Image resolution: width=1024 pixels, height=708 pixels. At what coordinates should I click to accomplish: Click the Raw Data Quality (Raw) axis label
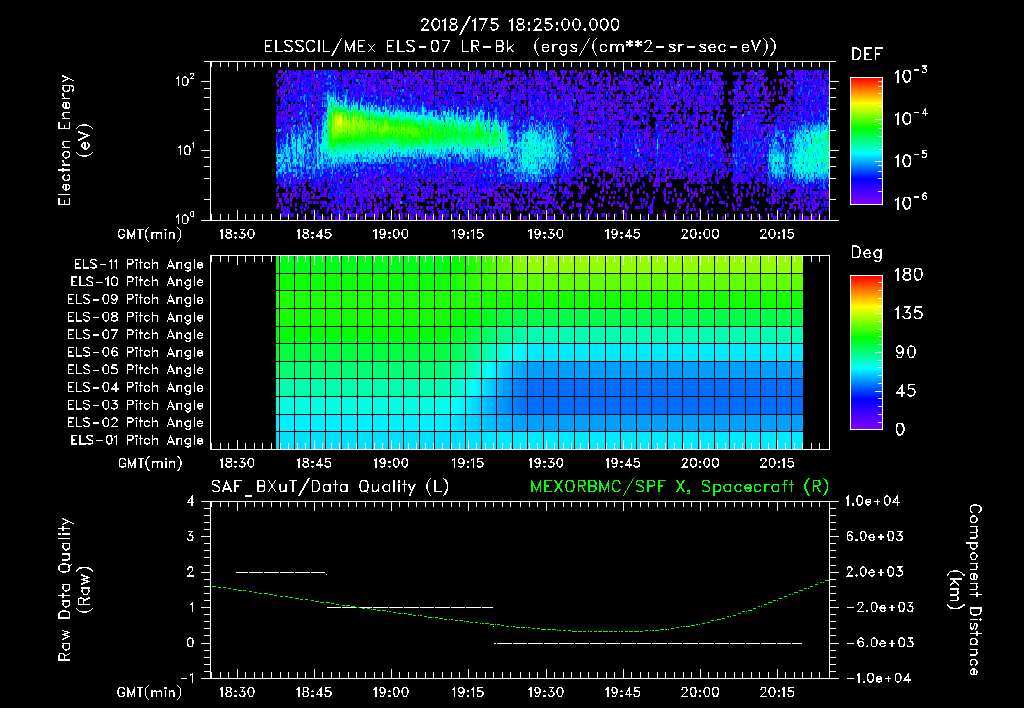(x=74, y=590)
